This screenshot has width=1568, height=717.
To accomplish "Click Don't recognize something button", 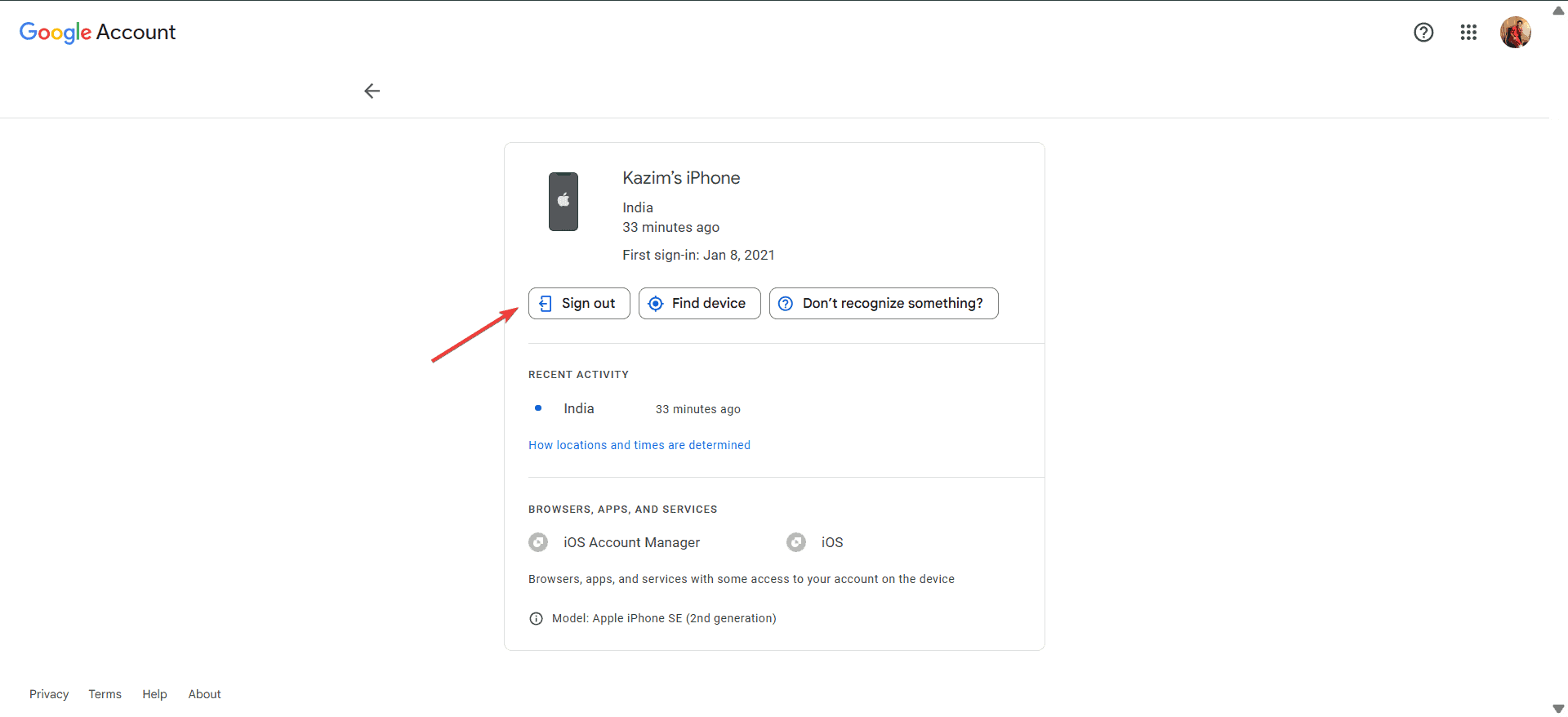I will pyautogui.click(x=884, y=303).
